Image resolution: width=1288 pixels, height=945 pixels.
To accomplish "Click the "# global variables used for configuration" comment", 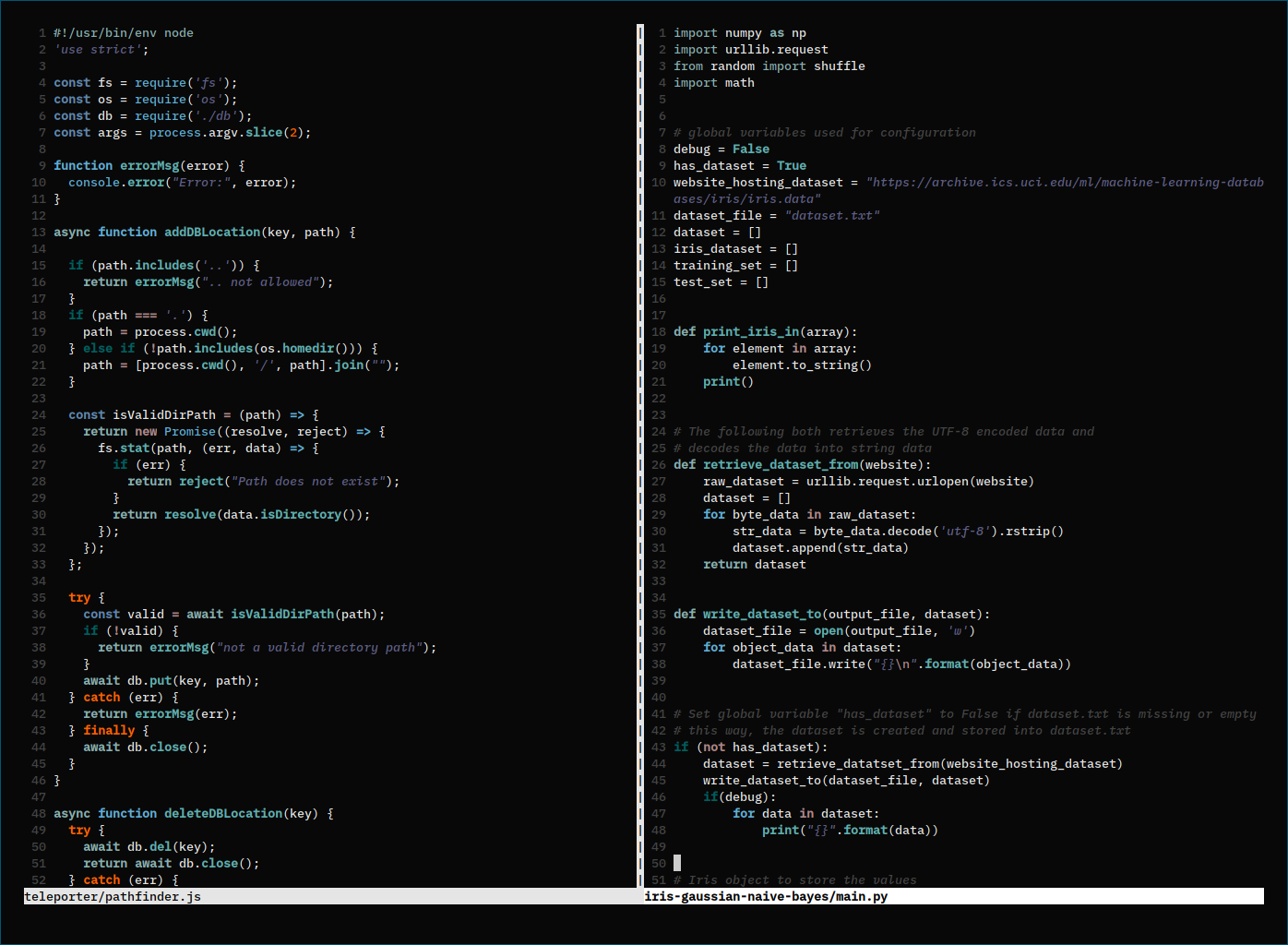I will pos(825,133).
